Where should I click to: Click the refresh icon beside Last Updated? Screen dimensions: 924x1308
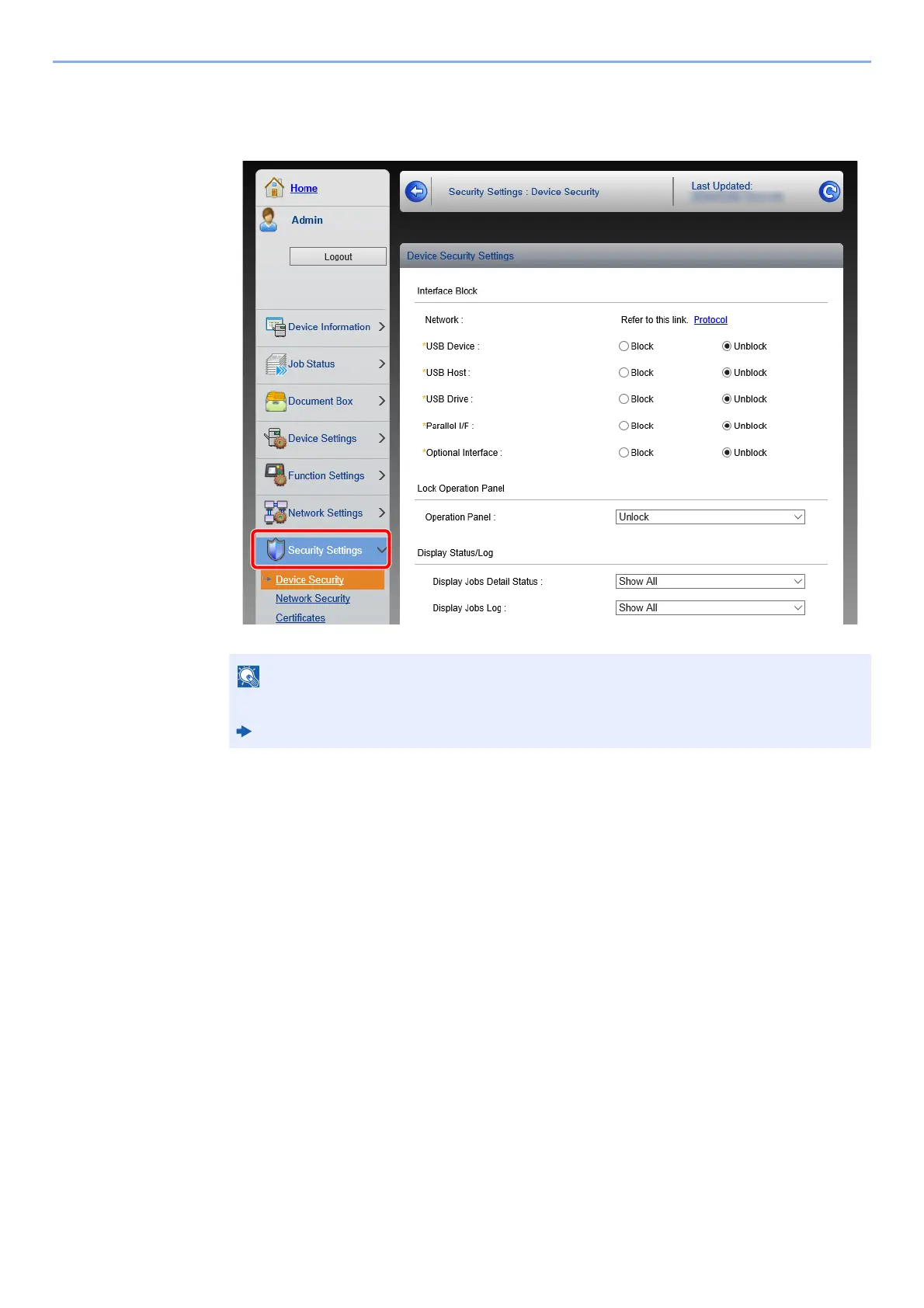coord(829,191)
